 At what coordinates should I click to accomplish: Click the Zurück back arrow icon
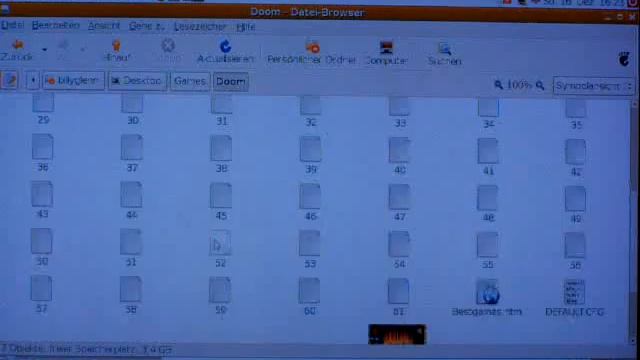[17, 45]
